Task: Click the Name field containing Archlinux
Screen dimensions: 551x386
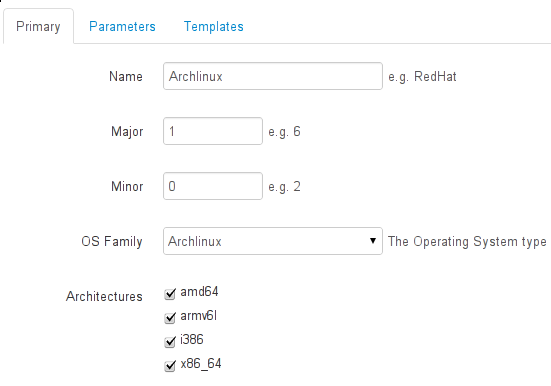Action: [273, 76]
